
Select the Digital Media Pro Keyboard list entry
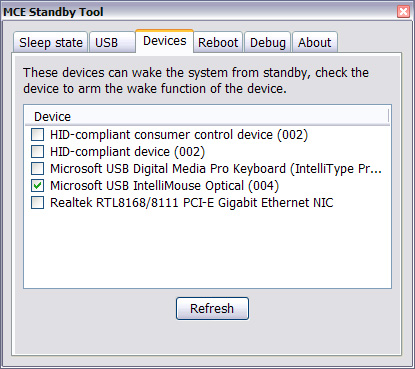pyautogui.click(x=216, y=169)
